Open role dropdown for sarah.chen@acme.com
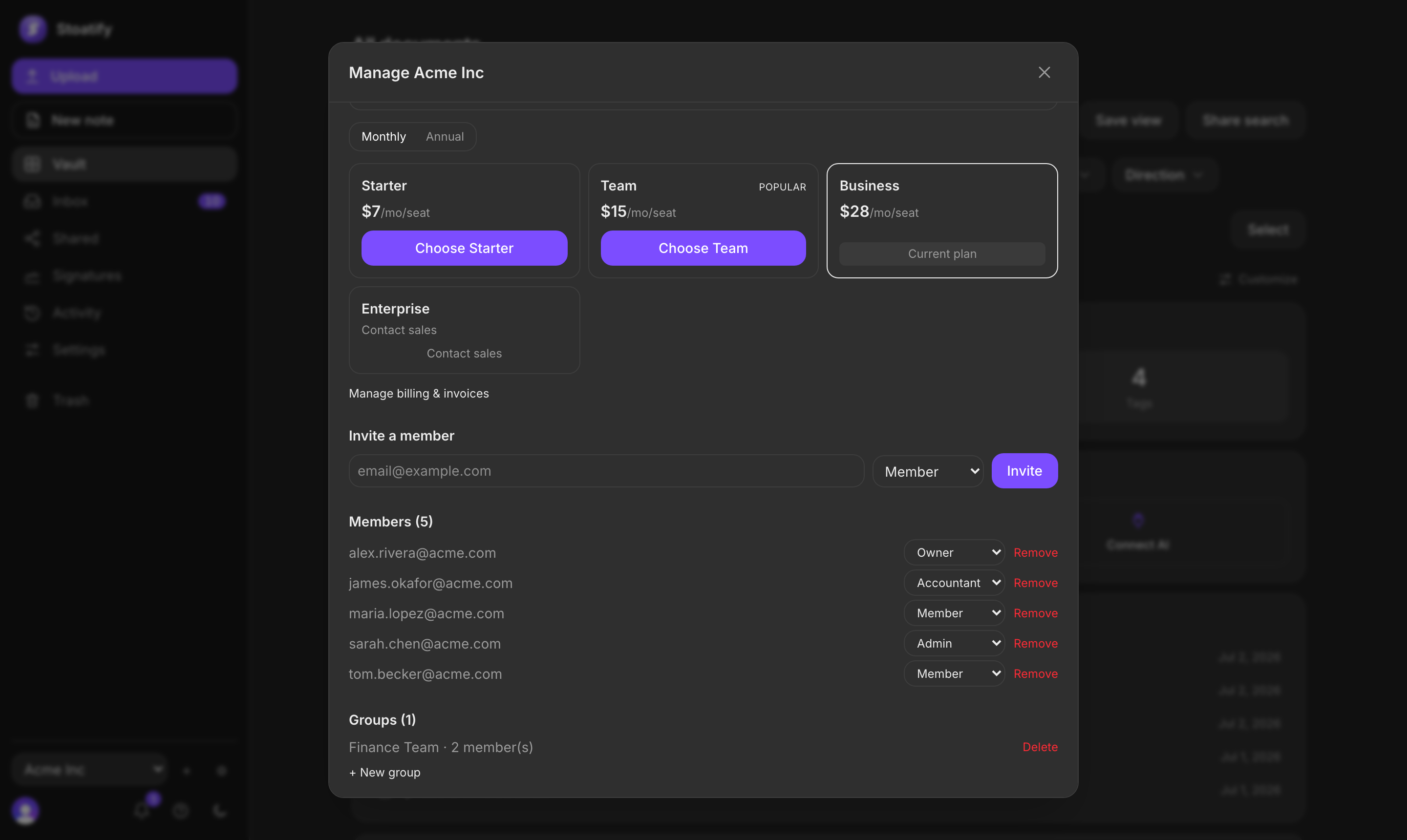Image resolution: width=1407 pixels, height=840 pixels. (954, 643)
